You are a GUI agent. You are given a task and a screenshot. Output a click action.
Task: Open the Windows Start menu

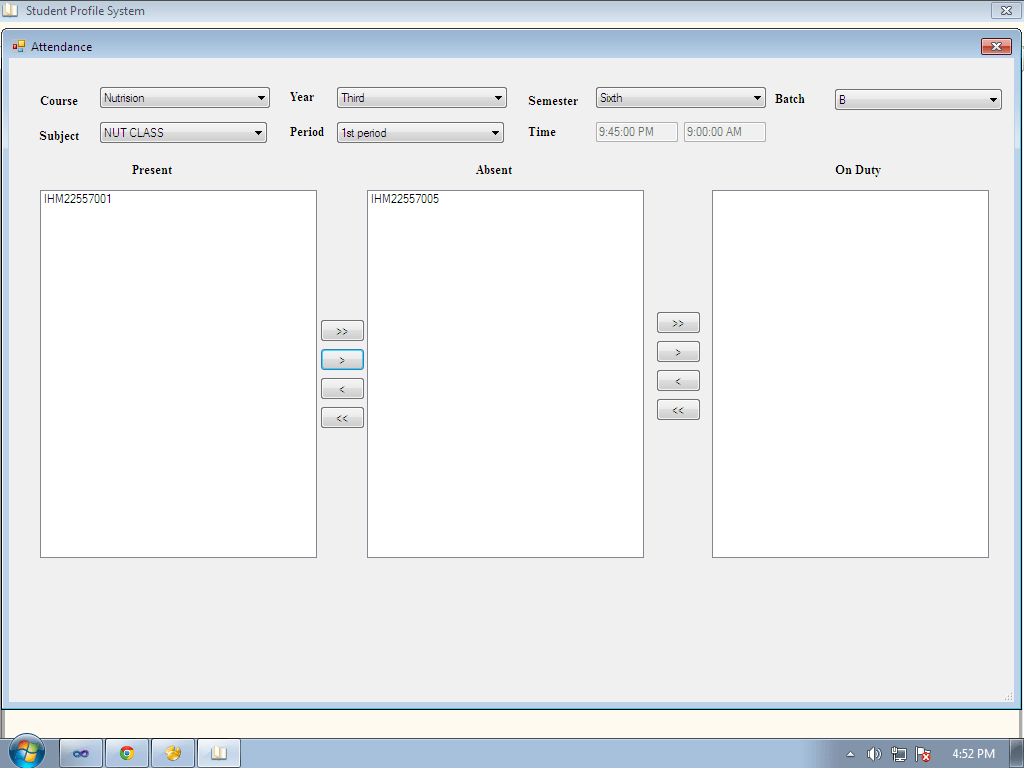(x=27, y=752)
